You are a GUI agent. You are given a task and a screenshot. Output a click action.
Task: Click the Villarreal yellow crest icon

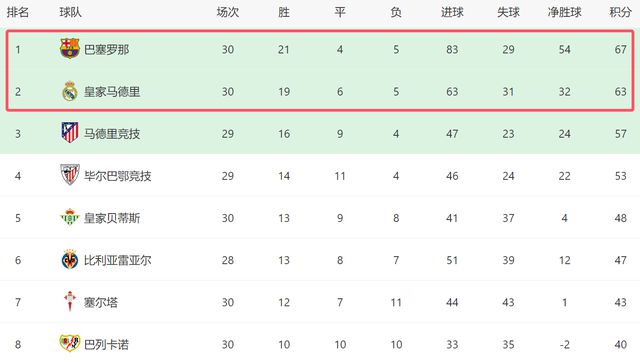pyautogui.click(x=69, y=260)
